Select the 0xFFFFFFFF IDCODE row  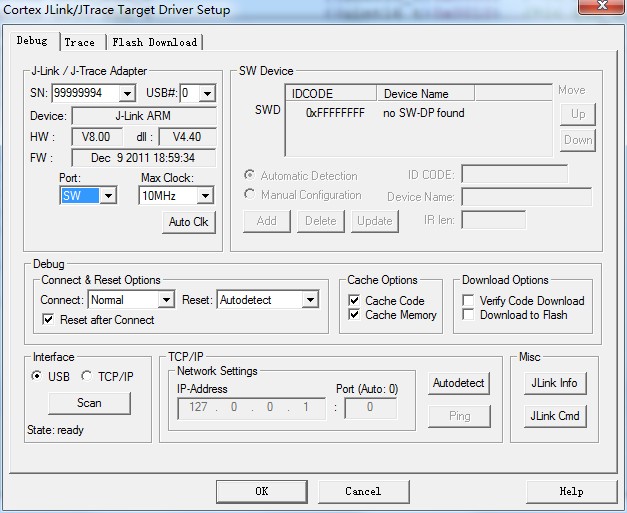tap(335, 113)
